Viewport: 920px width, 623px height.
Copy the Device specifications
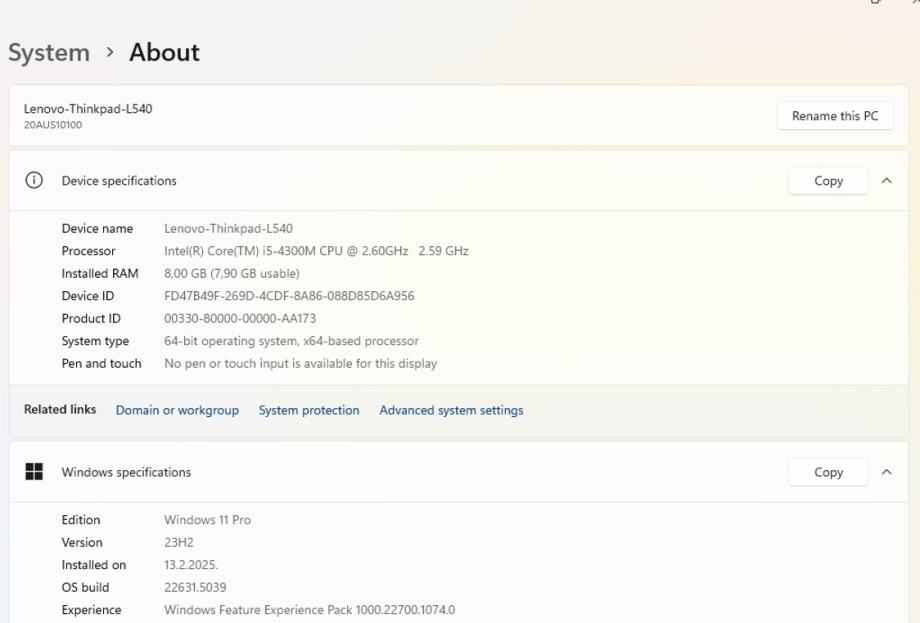coord(828,181)
